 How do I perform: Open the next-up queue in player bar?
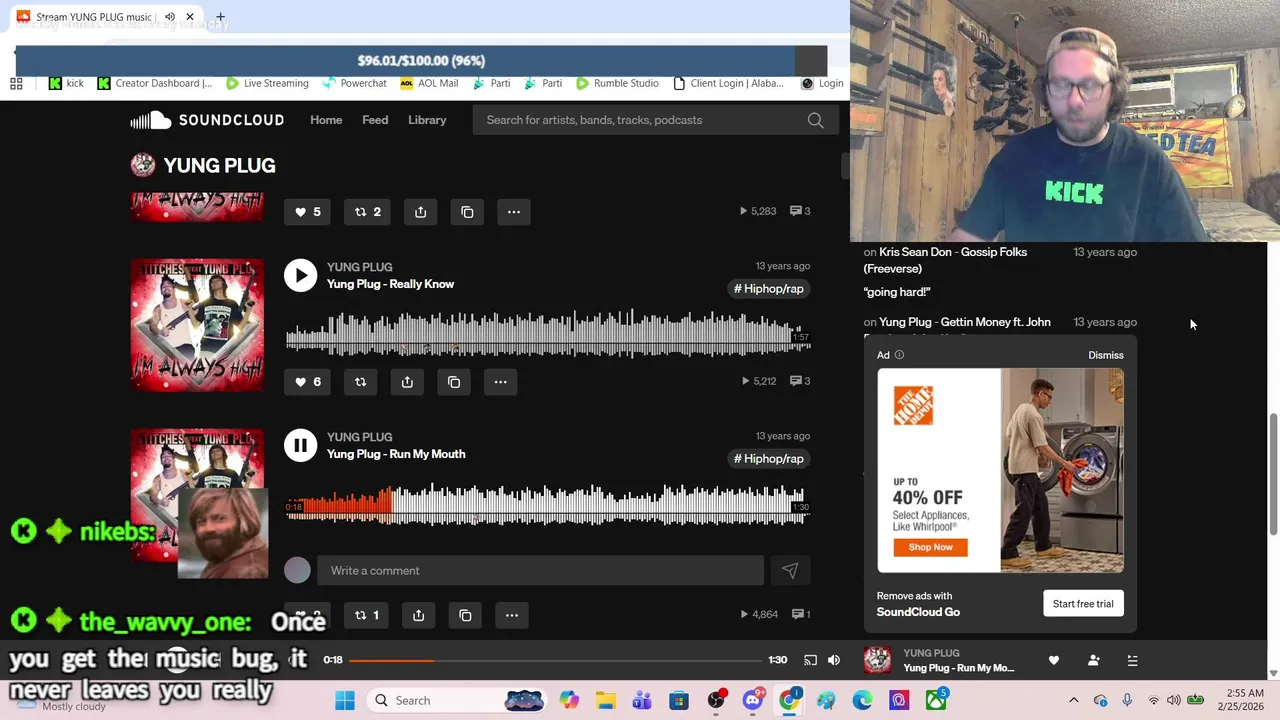point(1132,660)
